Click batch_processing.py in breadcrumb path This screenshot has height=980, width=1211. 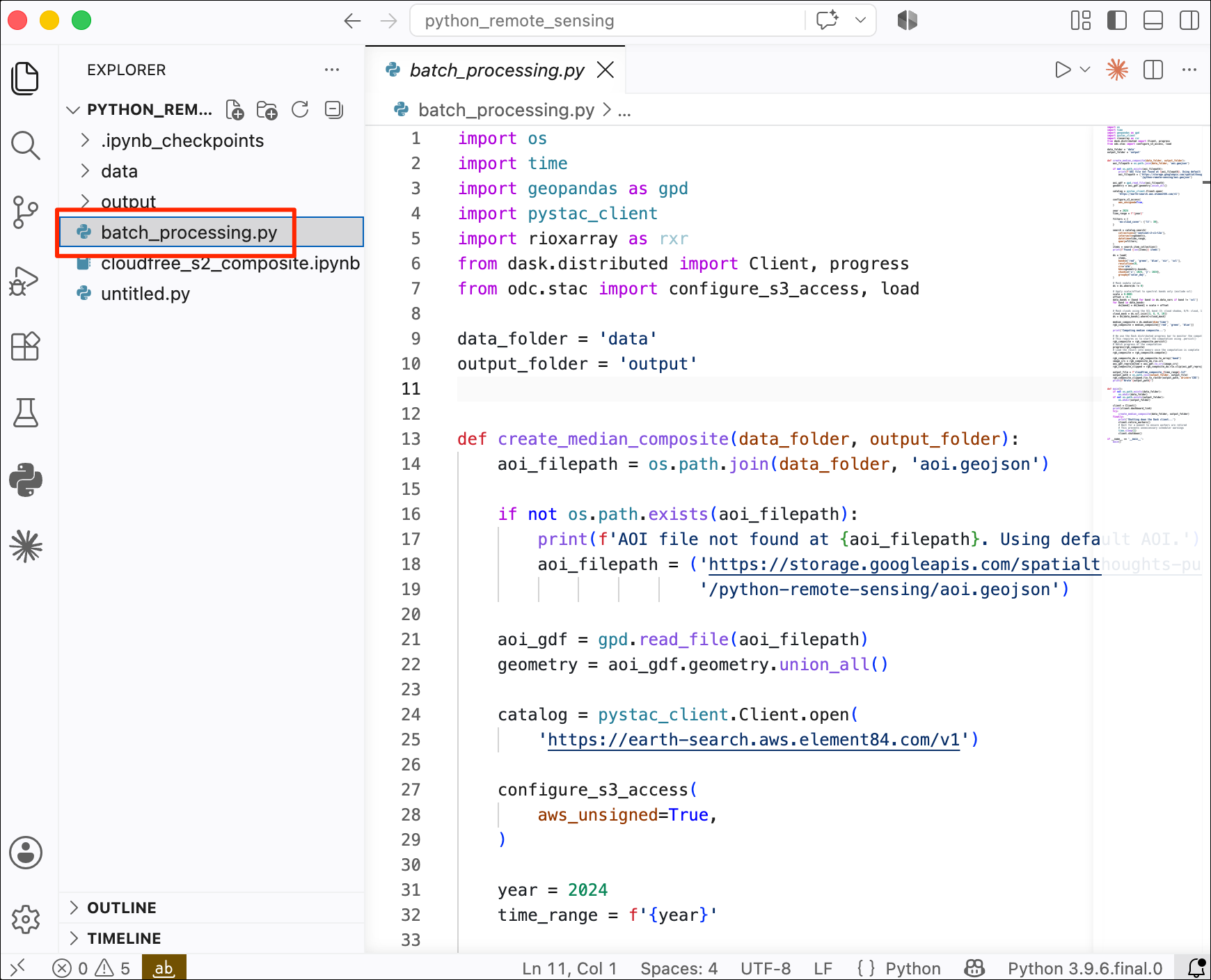click(x=506, y=110)
